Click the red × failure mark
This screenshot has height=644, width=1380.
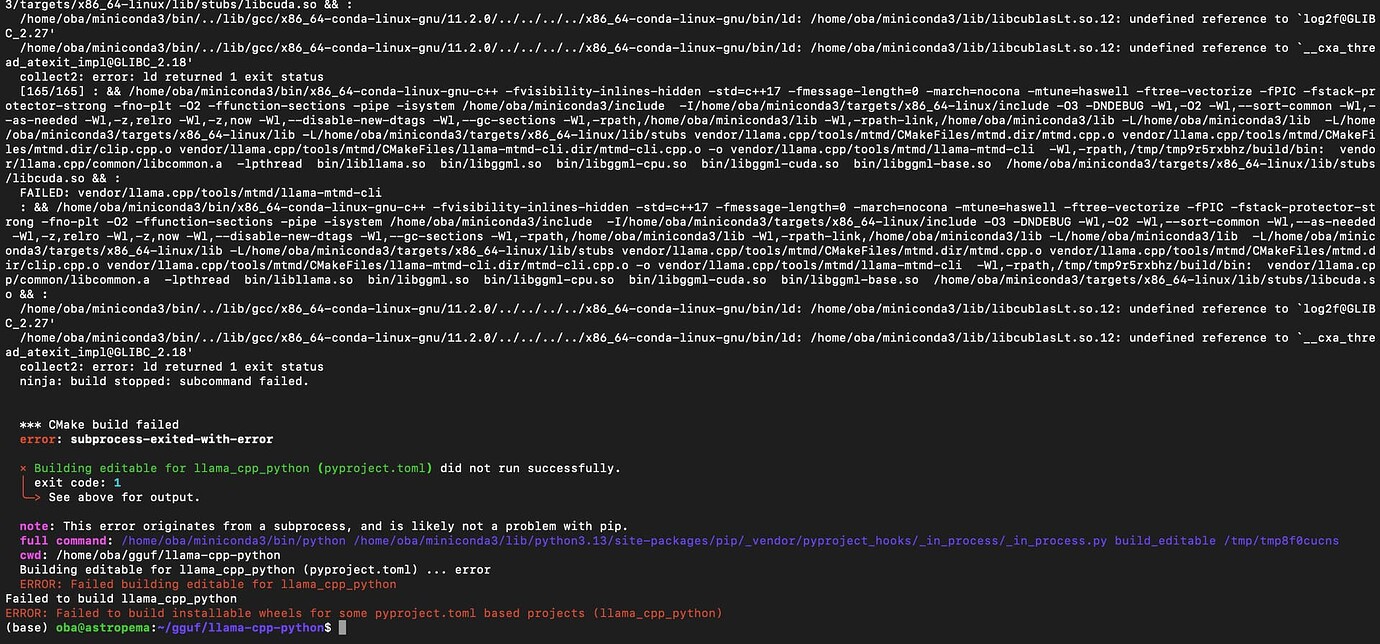pos(24,468)
